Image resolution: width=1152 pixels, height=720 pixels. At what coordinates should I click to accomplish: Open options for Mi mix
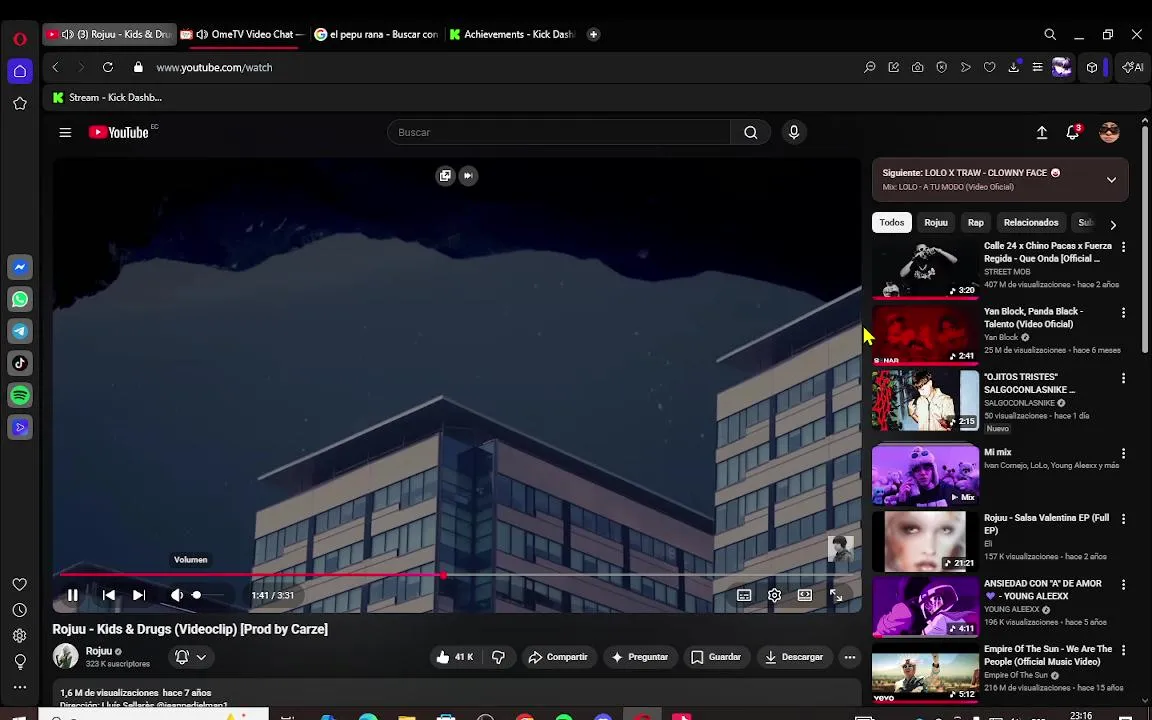click(x=1123, y=454)
